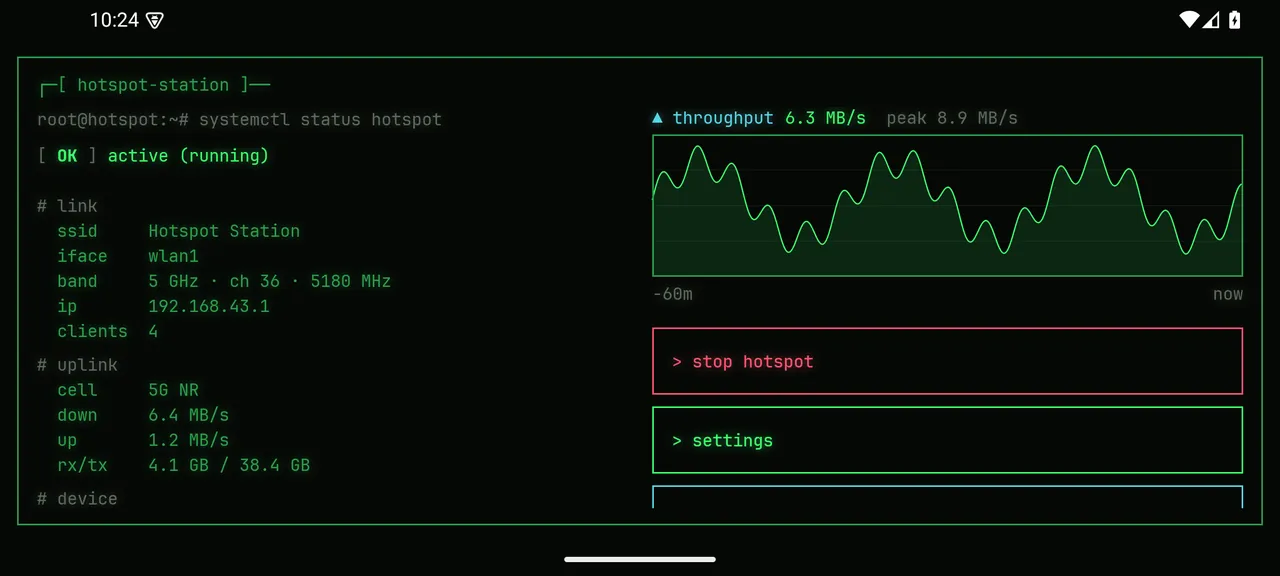Tap the iface value wlan1
Viewport: 1280px width, 576px height.
coord(173,256)
